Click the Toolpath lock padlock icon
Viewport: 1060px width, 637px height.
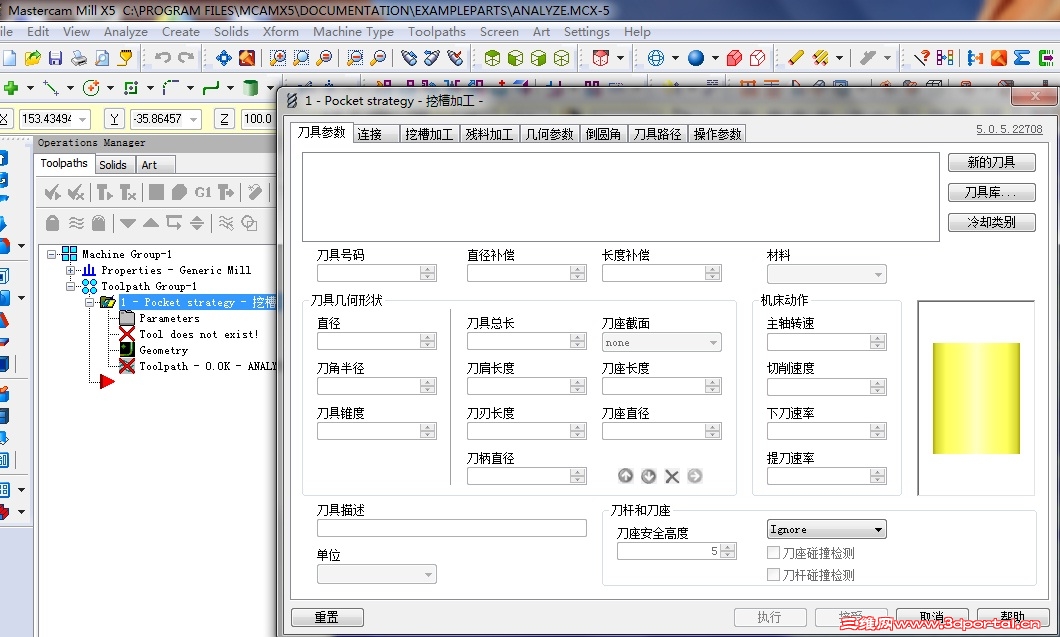click(x=52, y=223)
